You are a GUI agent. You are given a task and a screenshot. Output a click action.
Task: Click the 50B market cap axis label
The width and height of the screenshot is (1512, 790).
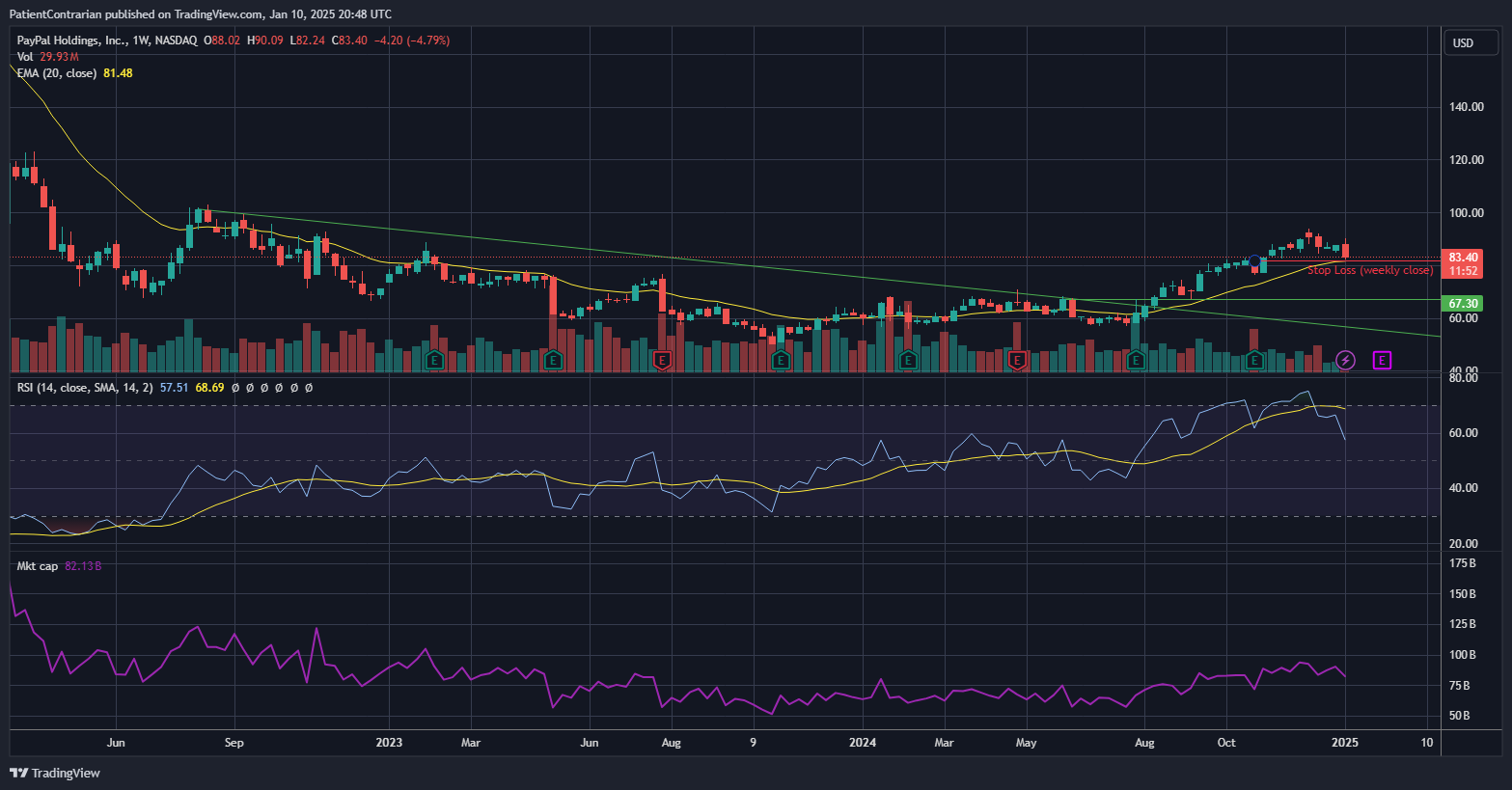[x=1460, y=716]
